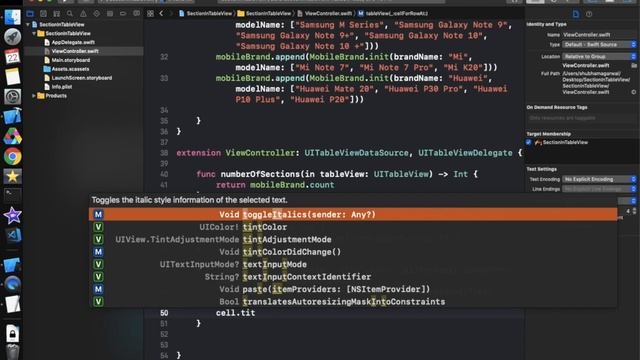The image size is (640, 360).
Task: Choose file location via folder icon
Action: [634, 65]
